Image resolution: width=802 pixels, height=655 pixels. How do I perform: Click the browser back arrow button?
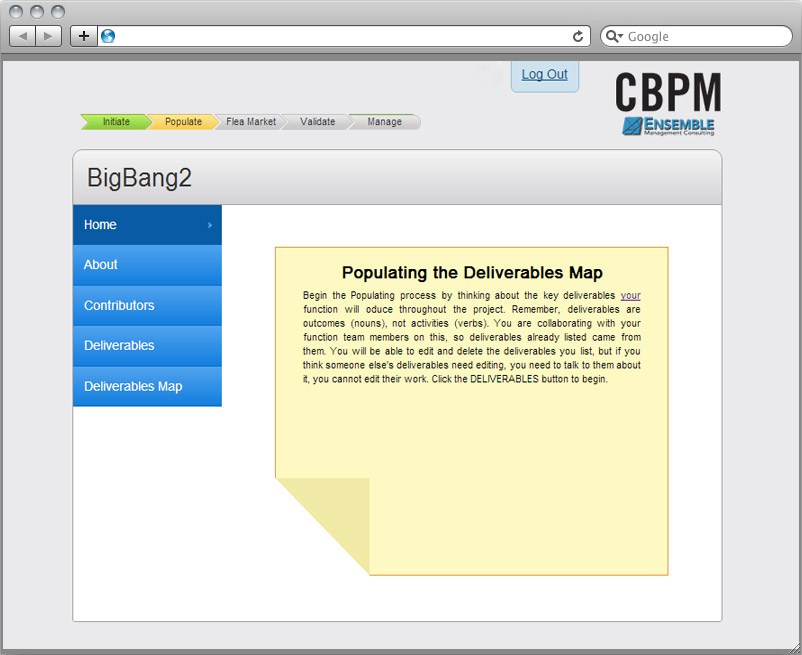(x=23, y=36)
